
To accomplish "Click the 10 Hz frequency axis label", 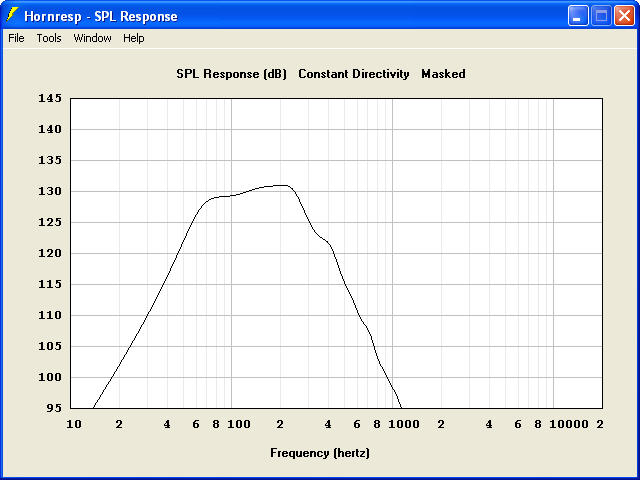I will tap(74, 424).
